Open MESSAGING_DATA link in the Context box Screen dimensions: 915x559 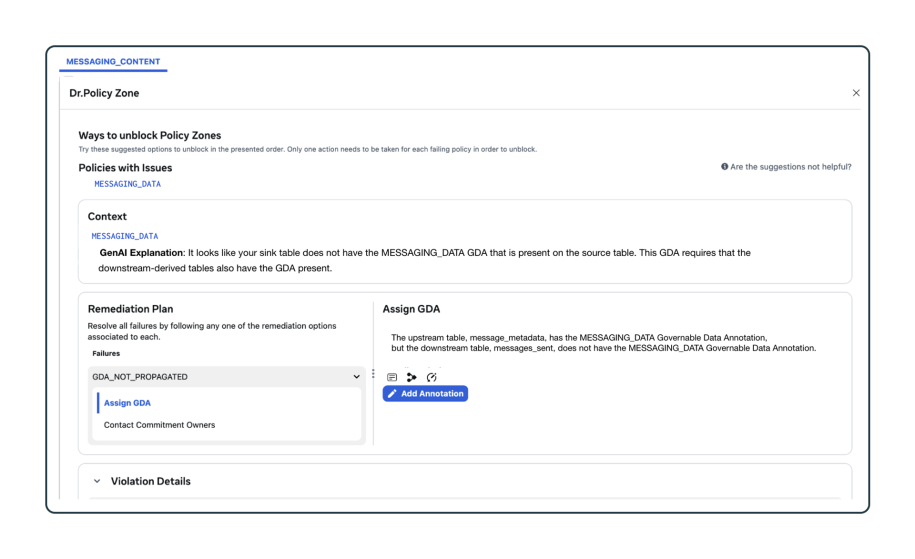click(x=124, y=236)
